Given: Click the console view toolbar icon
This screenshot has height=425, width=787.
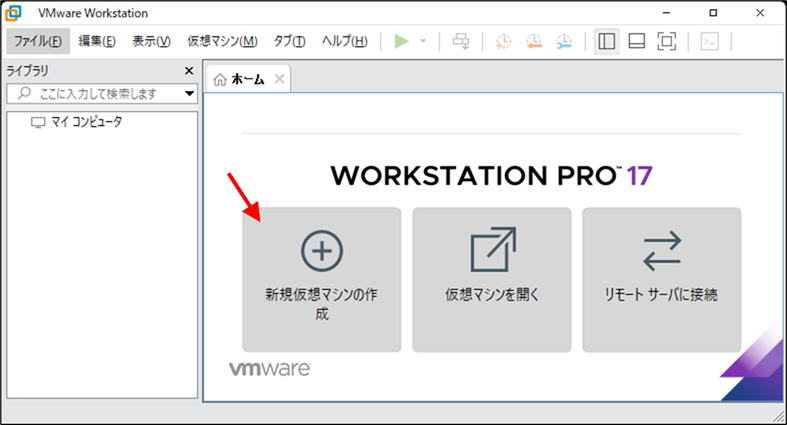Looking at the screenshot, I should coord(710,41).
